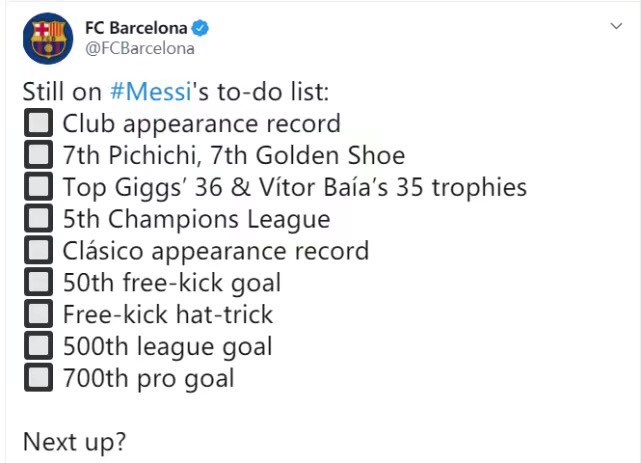Check the 500th league goal checkbox
641x463 pixels.
38,347
